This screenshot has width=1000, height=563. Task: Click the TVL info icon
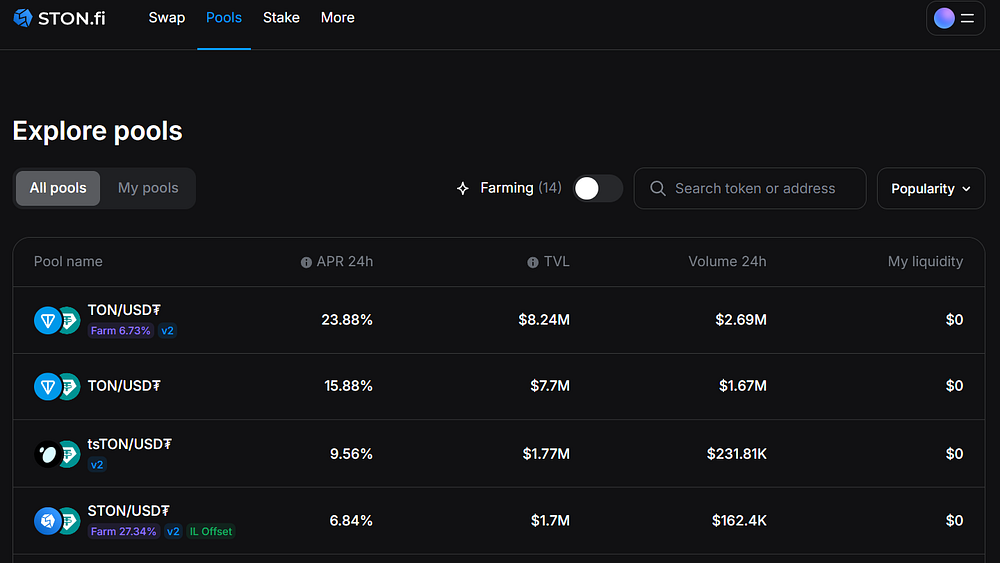[533, 263]
